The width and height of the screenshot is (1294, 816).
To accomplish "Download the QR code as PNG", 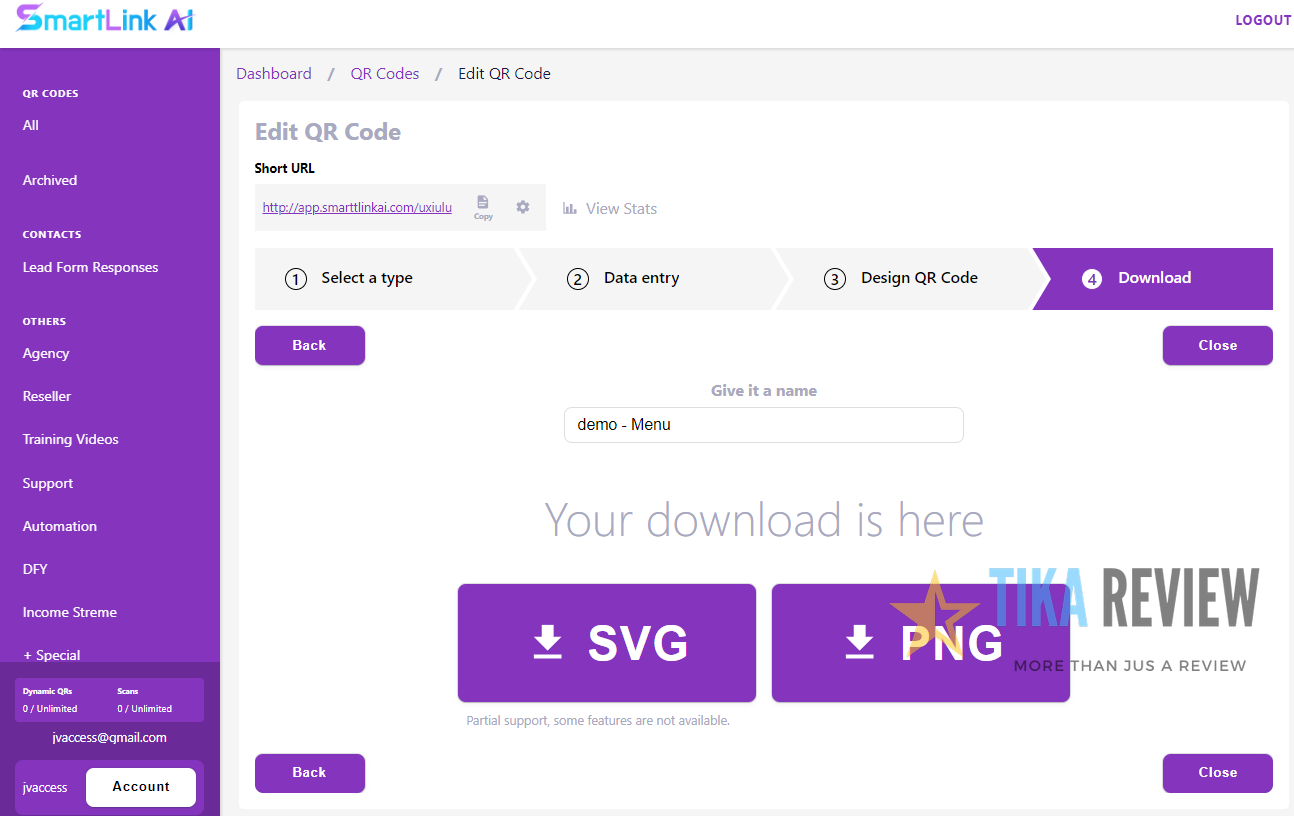I will pos(920,643).
